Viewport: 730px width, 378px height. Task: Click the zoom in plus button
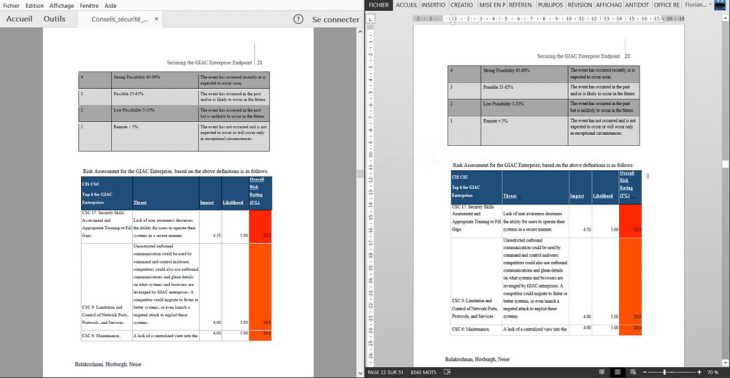699,372
